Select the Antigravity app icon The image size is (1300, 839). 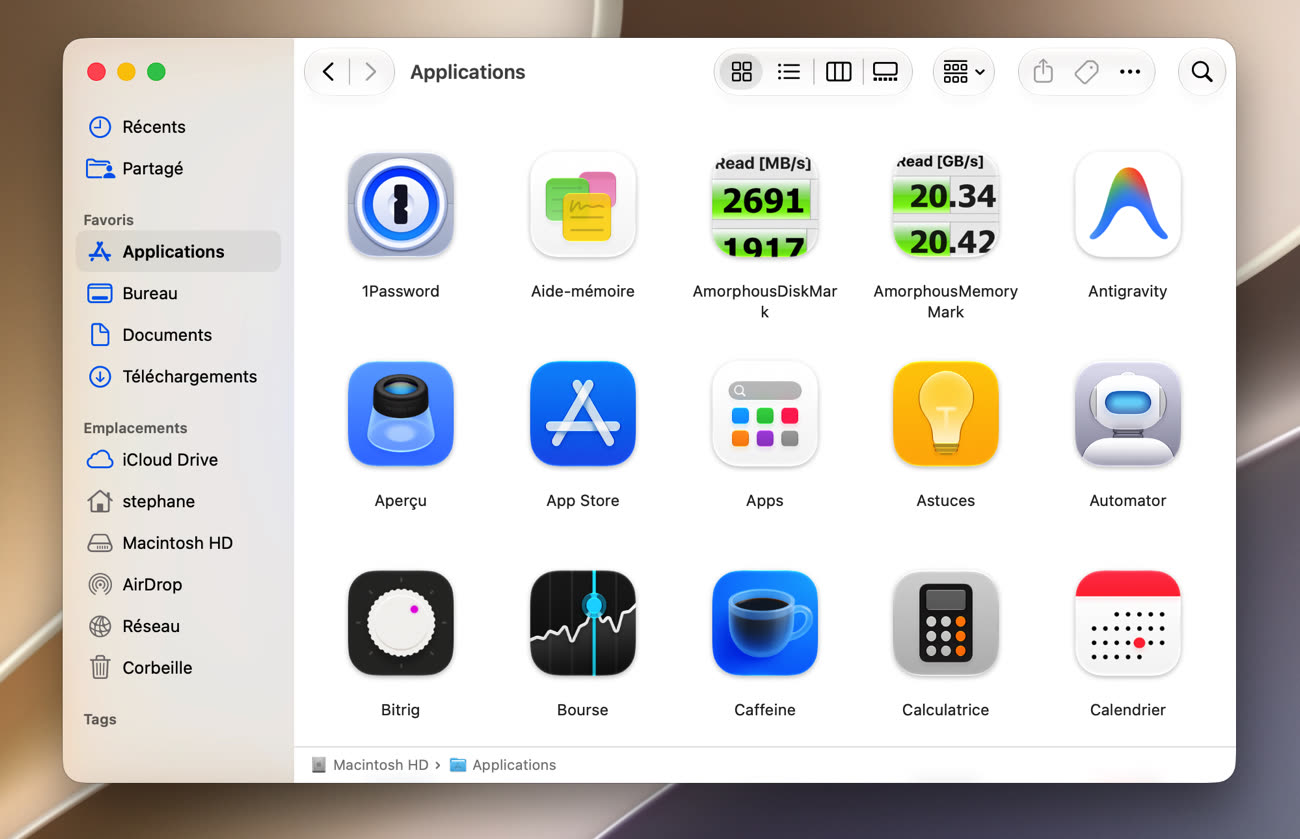[1127, 205]
